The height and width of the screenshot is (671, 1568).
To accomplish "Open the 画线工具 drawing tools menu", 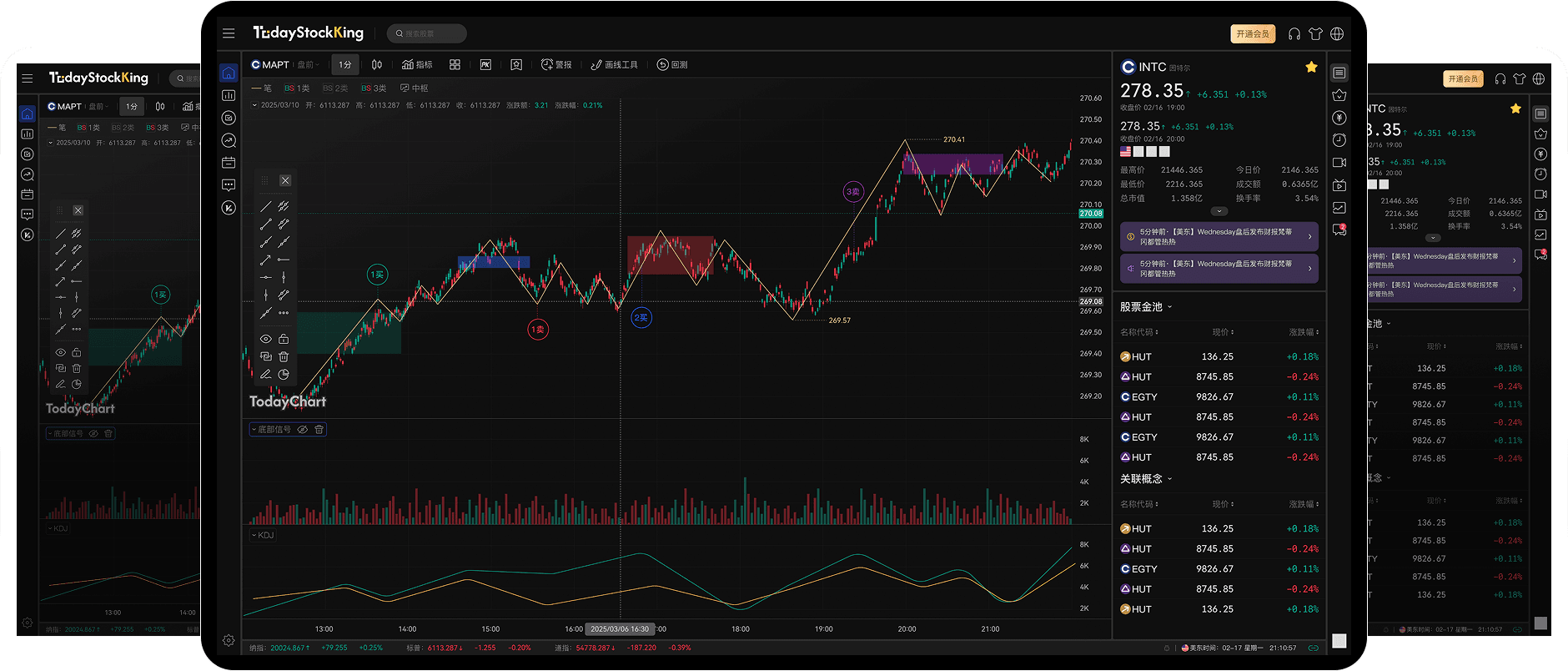I will coord(614,64).
